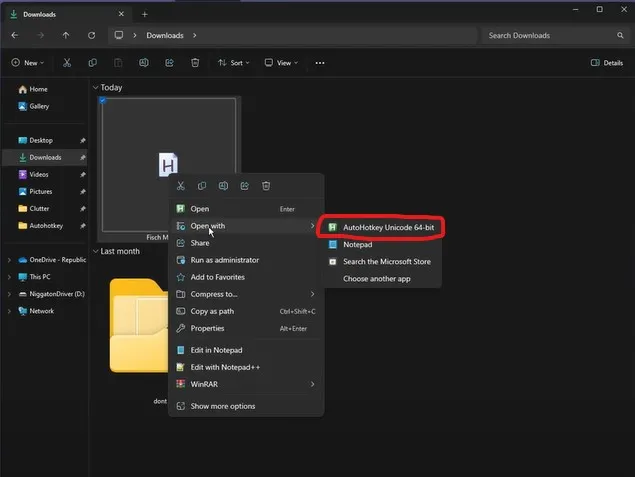Open the View dropdown
Image resolution: width=635 pixels, height=477 pixels.
coord(281,63)
